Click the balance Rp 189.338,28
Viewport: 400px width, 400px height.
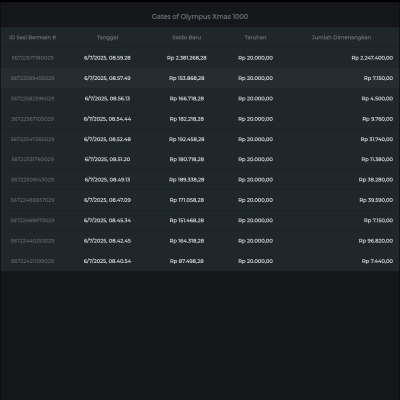(187, 180)
